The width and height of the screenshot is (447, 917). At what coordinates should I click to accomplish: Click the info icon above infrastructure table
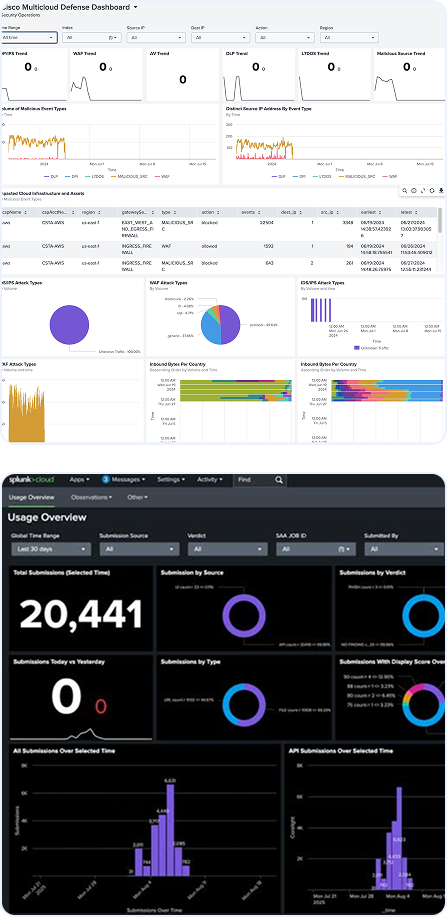click(414, 191)
